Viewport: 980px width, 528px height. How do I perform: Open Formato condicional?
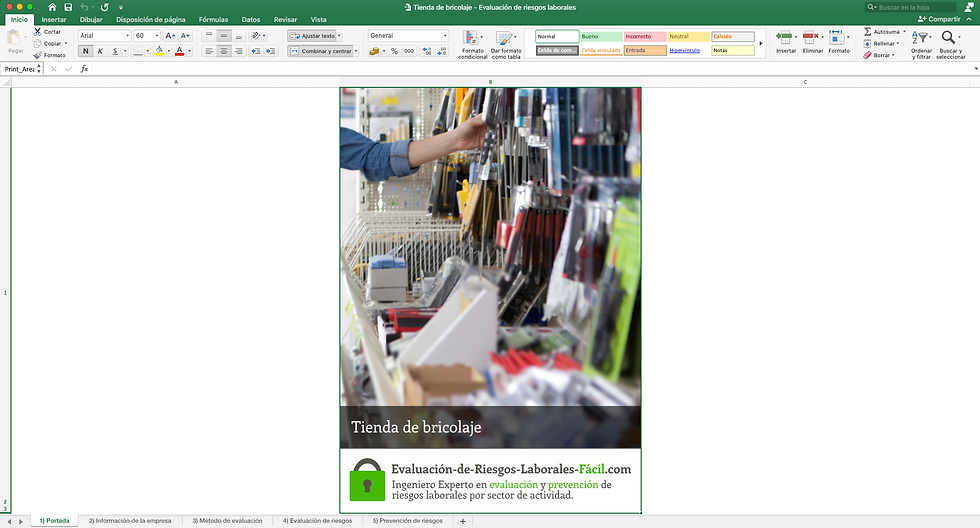(472, 44)
